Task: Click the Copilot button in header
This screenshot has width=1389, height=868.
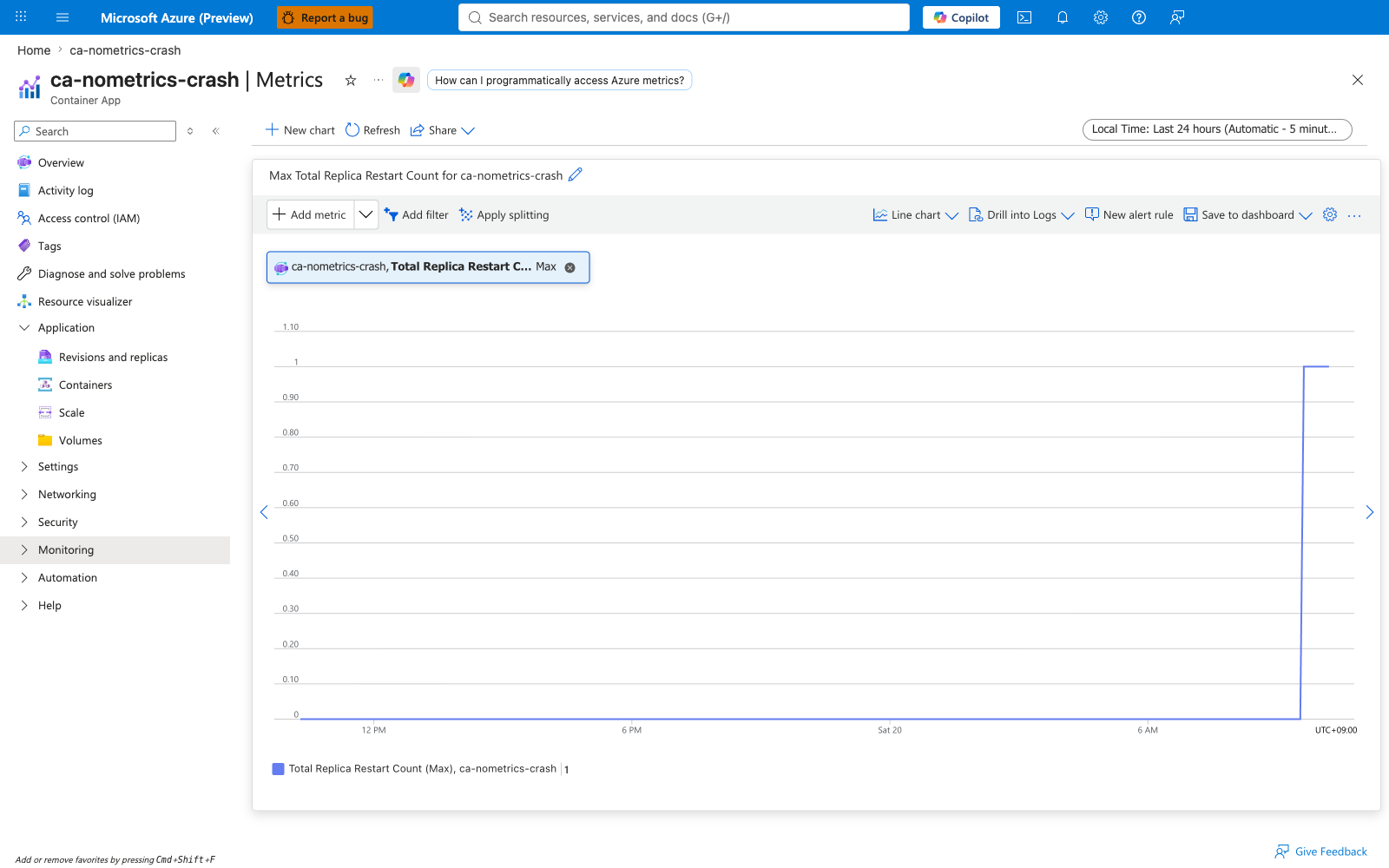Action: [x=961, y=17]
